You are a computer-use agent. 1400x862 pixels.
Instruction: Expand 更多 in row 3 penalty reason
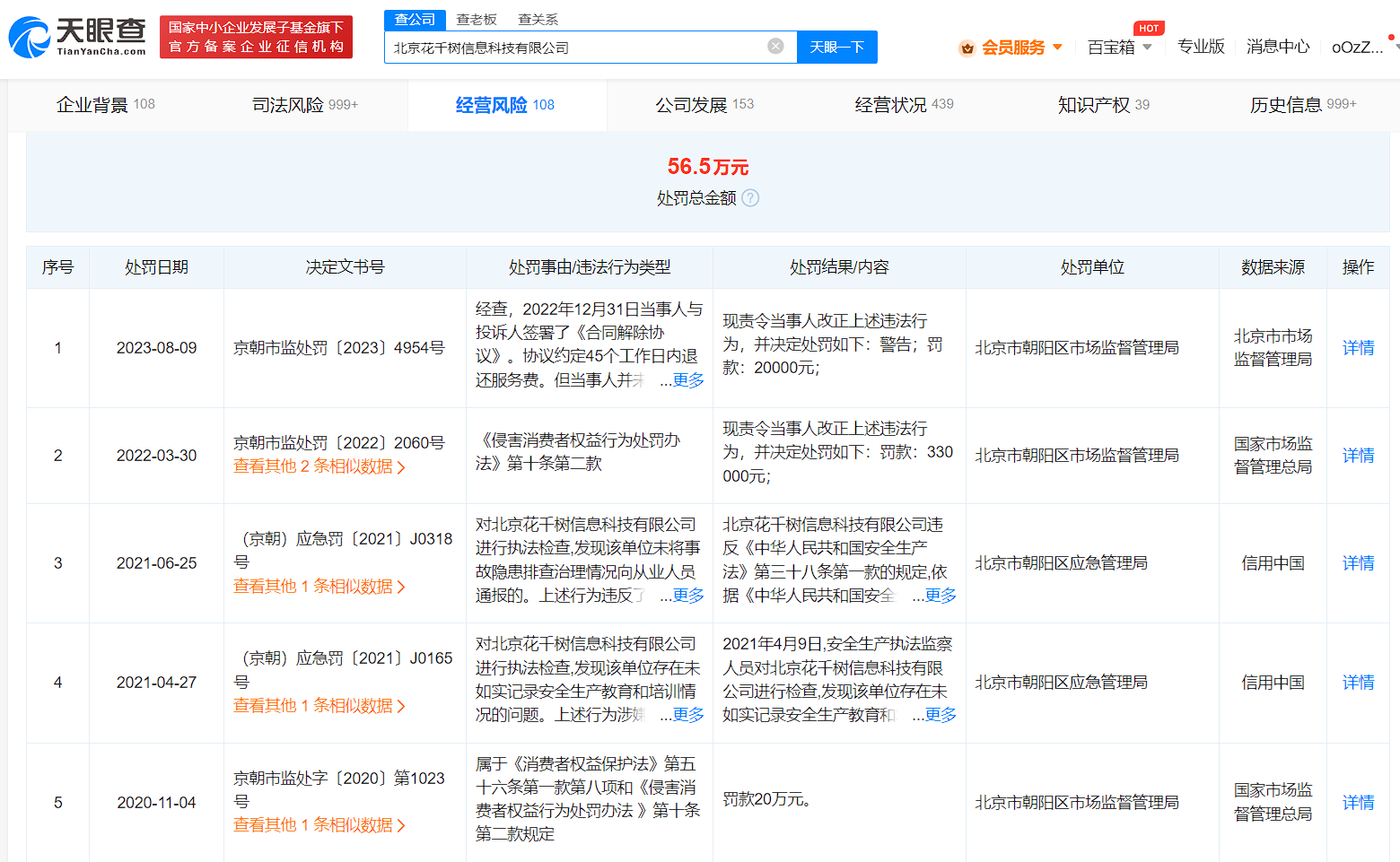click(x=688, y=596)
